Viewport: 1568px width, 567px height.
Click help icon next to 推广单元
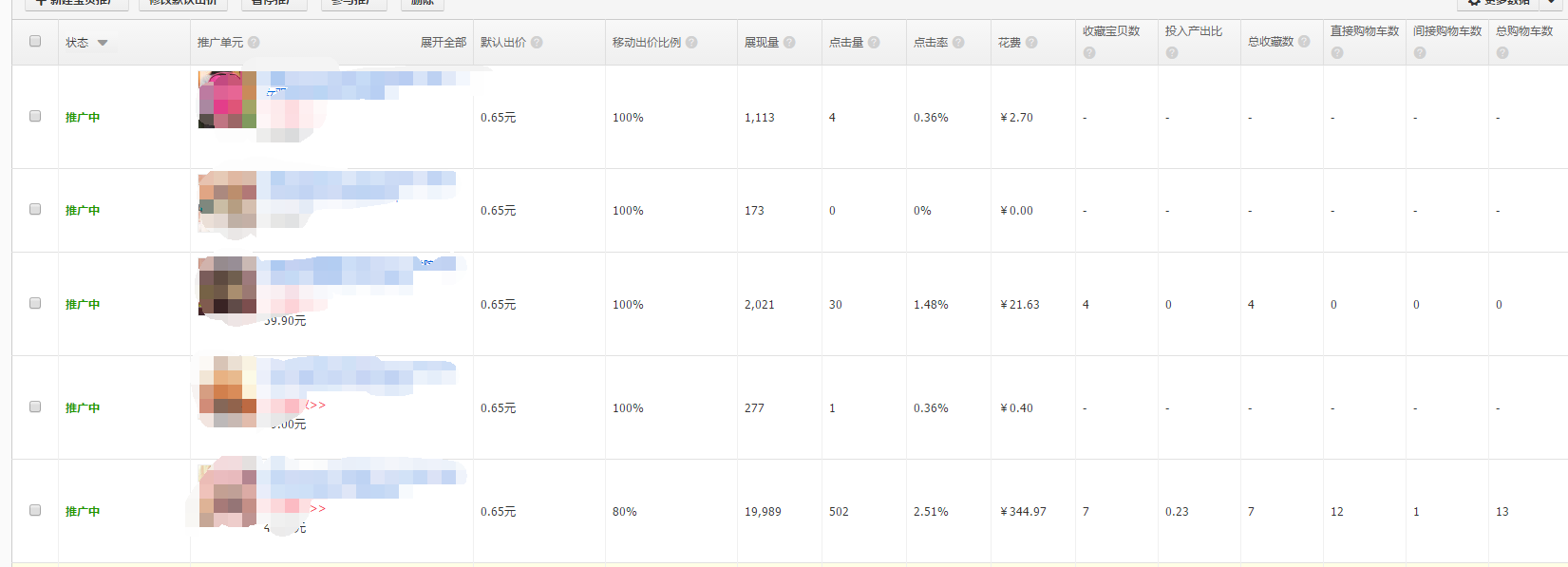(254, 43)
